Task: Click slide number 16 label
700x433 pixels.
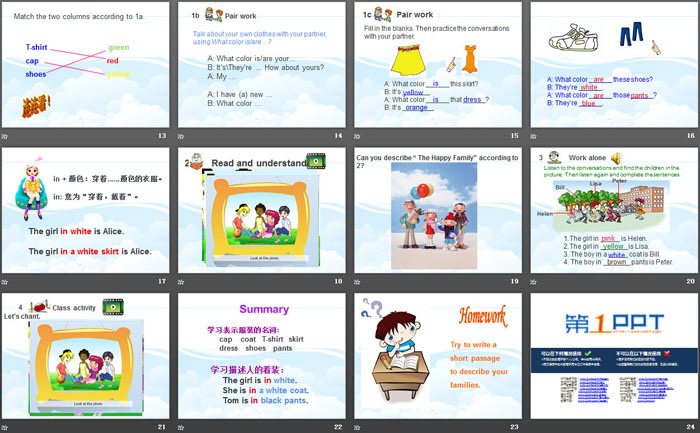Action: (x=691, y=136)
